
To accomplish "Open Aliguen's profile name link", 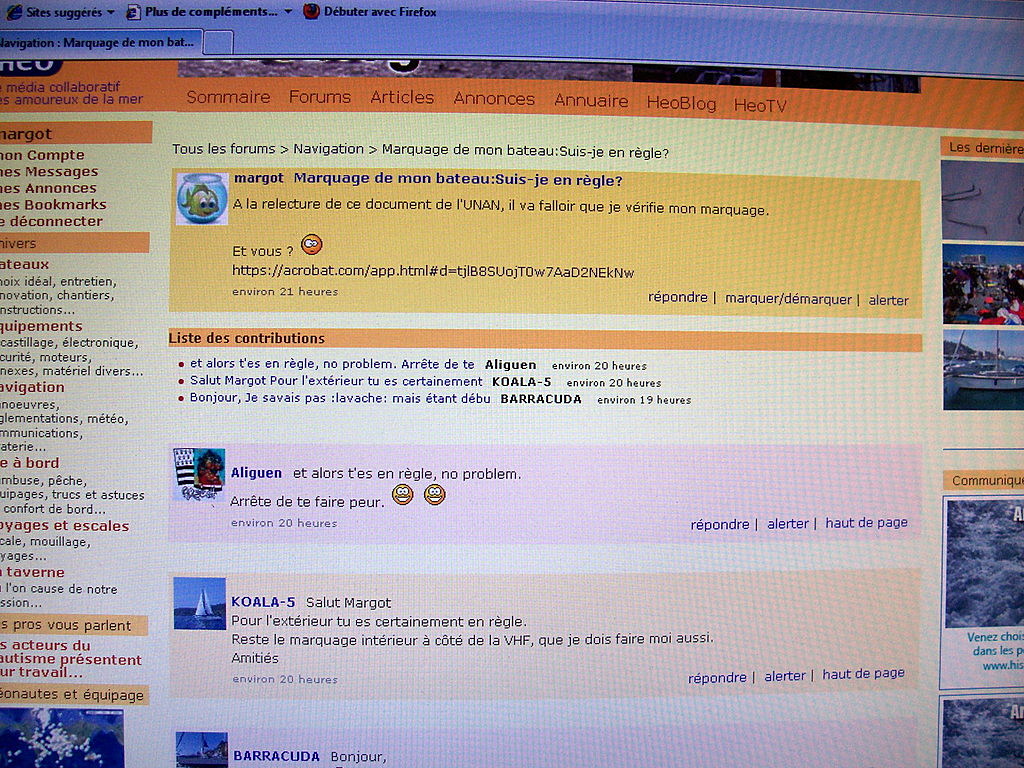I will [x=256, y=473].
